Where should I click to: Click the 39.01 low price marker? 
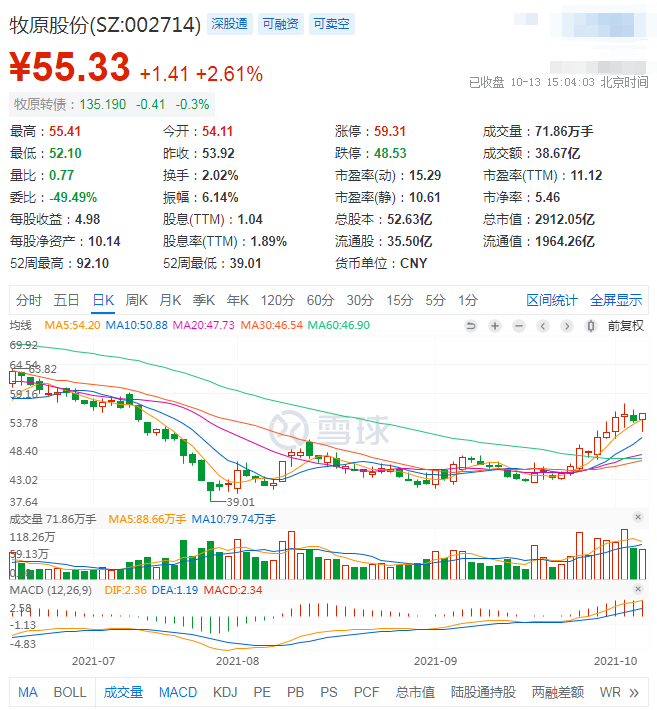point(240,502)
